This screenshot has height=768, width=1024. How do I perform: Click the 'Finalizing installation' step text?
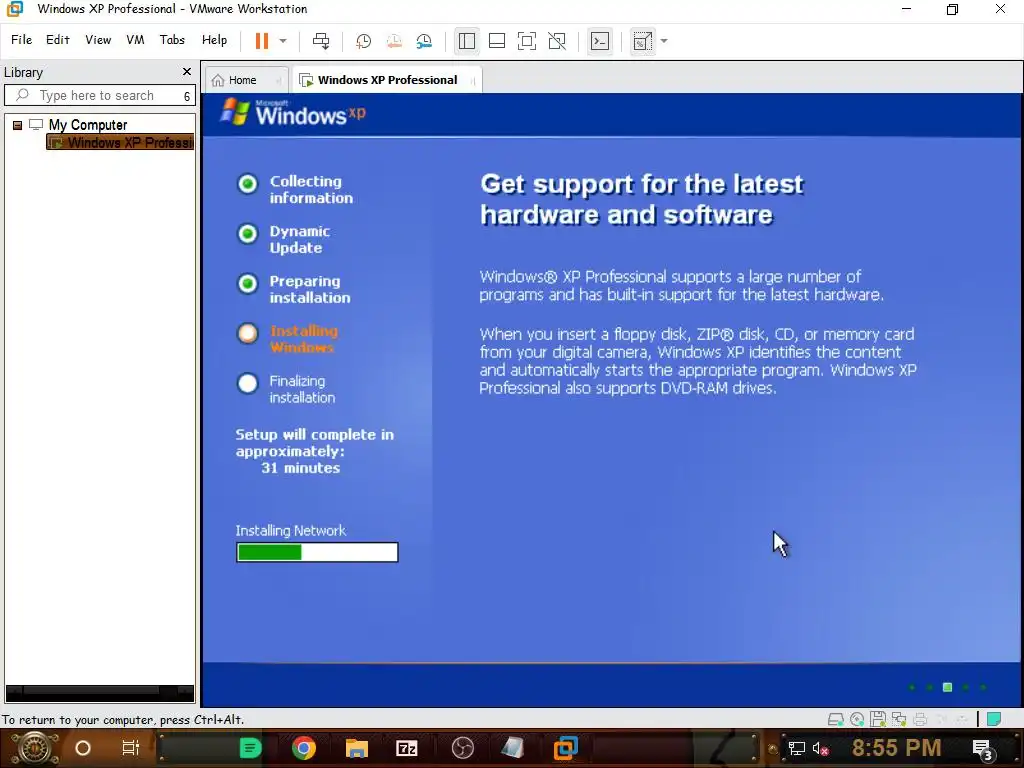[302, 389]
